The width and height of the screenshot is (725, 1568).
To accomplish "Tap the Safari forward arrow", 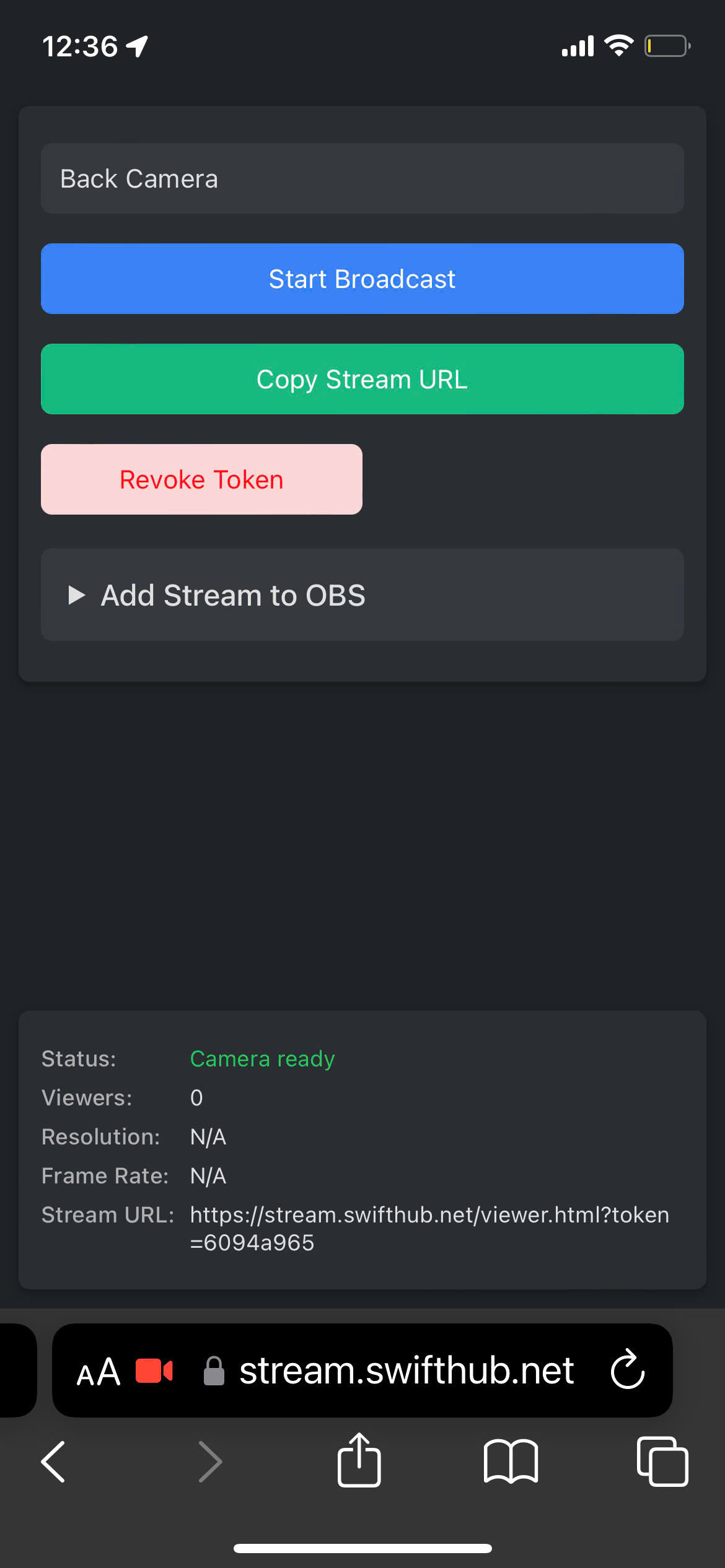I will [210, 1461].
